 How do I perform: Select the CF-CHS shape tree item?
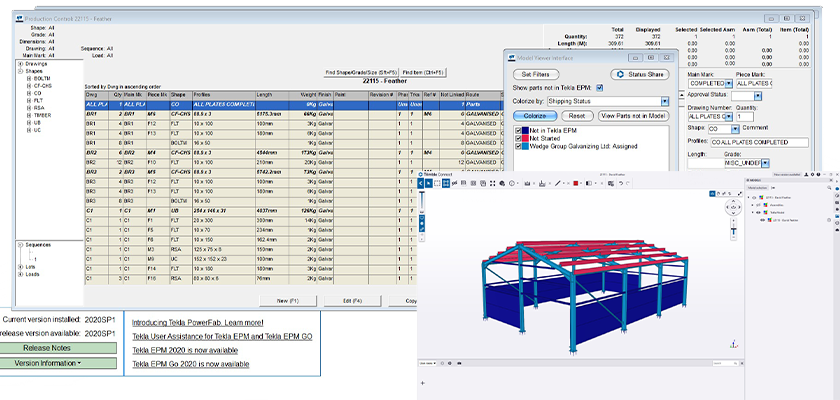[42, 86]
